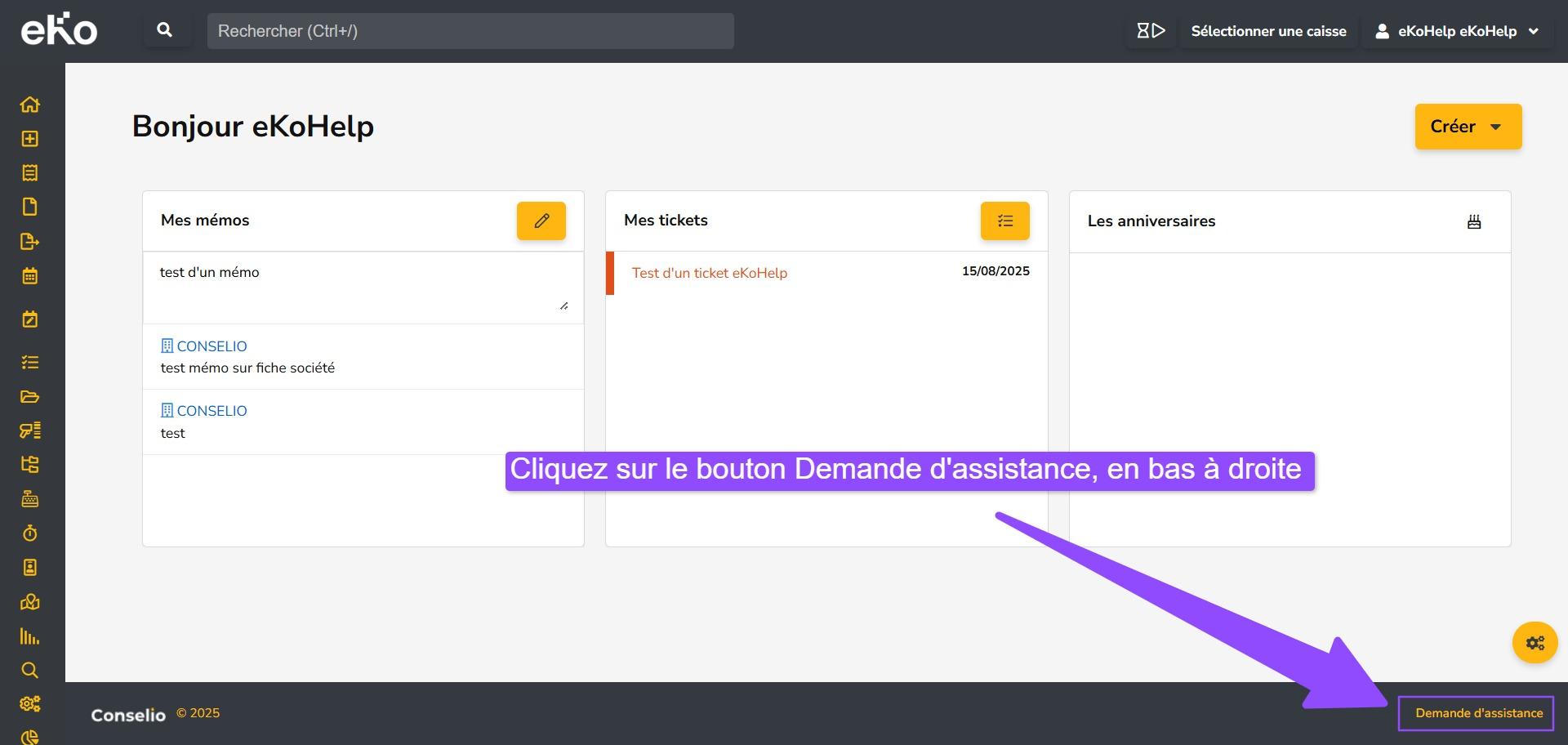Open the bar chart statistics icon
The width and height of the screenshot is (1568, 745).
[30, 636]
